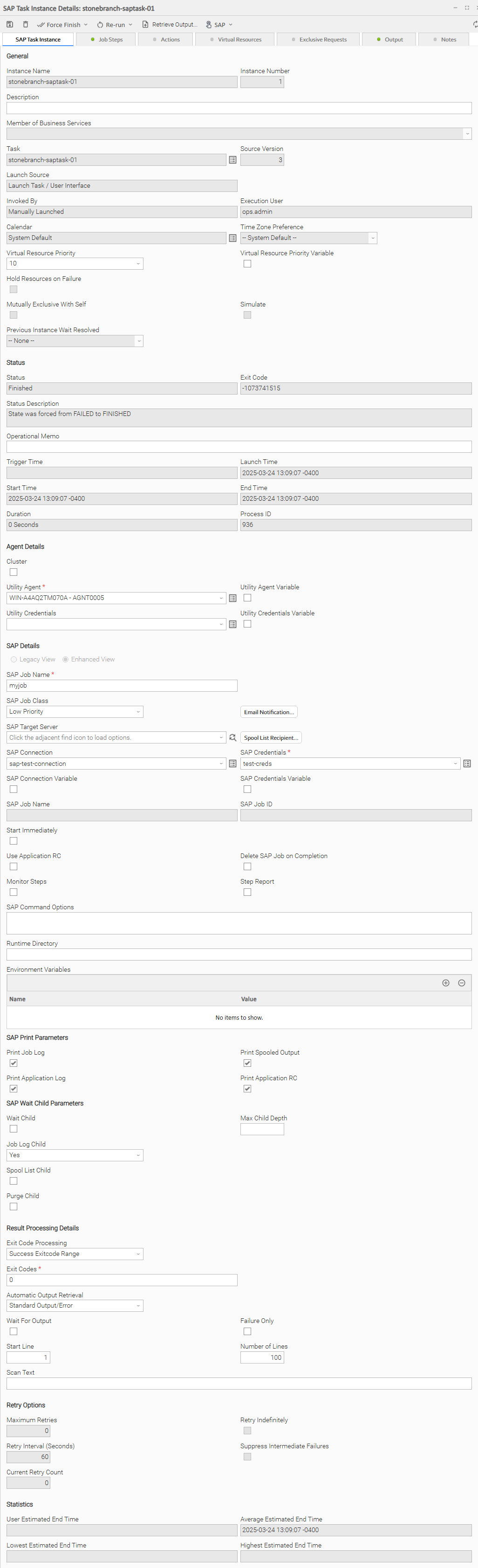Uncheck the Print Job Log checkbox

[14, 1064]
